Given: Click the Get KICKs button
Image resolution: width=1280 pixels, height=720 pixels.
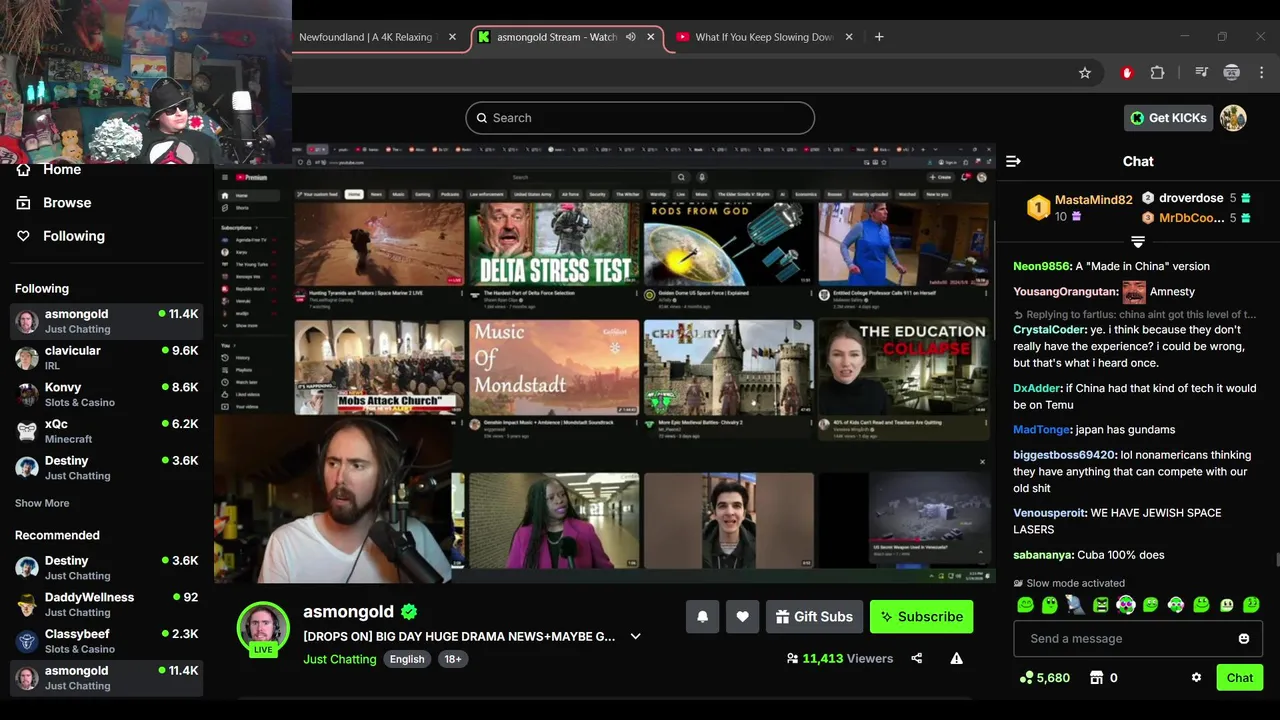Looking at the screenshot, I should coord(1168,118).
